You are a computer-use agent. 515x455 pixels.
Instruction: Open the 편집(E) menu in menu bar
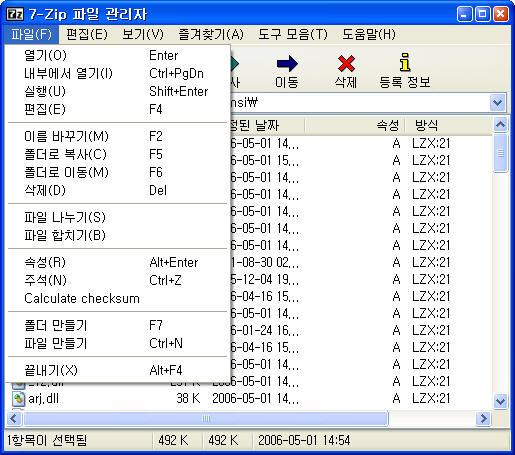point(87,34)
